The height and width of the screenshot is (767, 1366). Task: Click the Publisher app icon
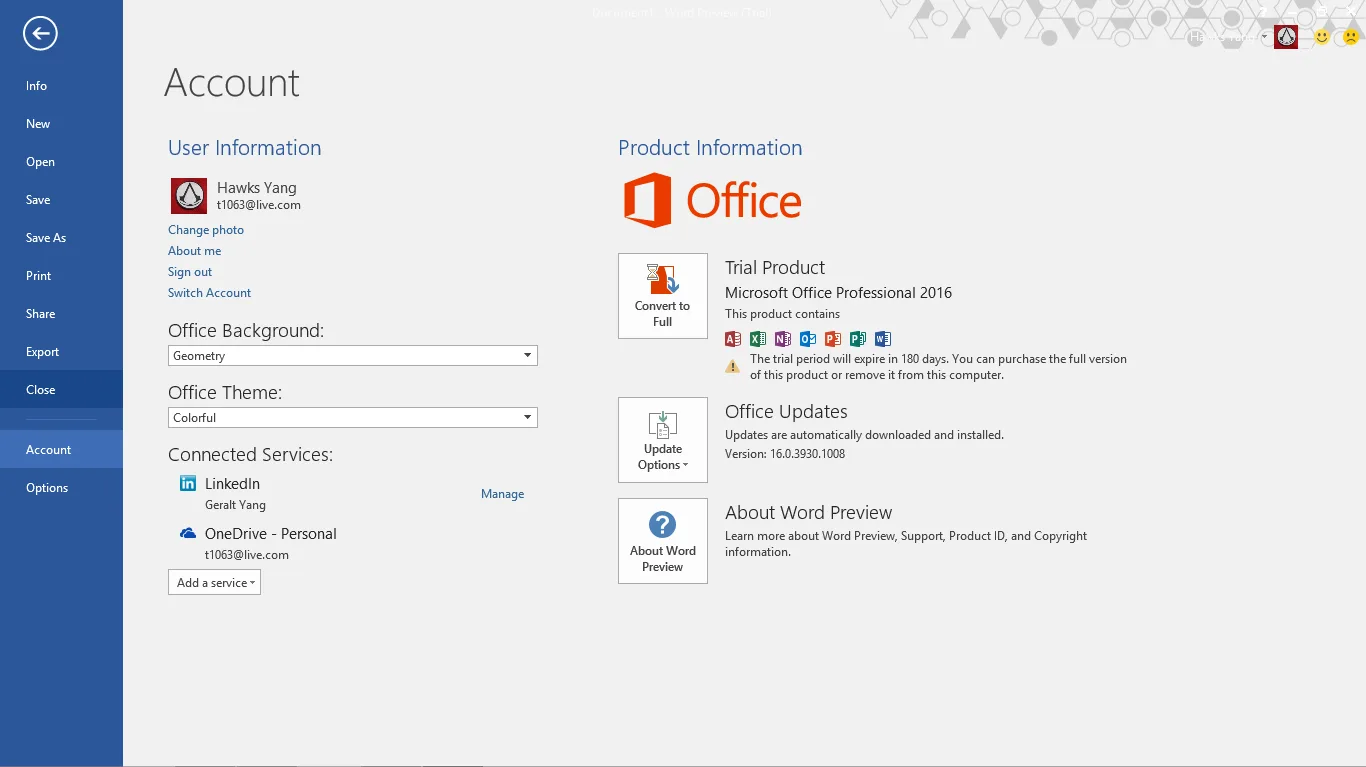point(858,339)
